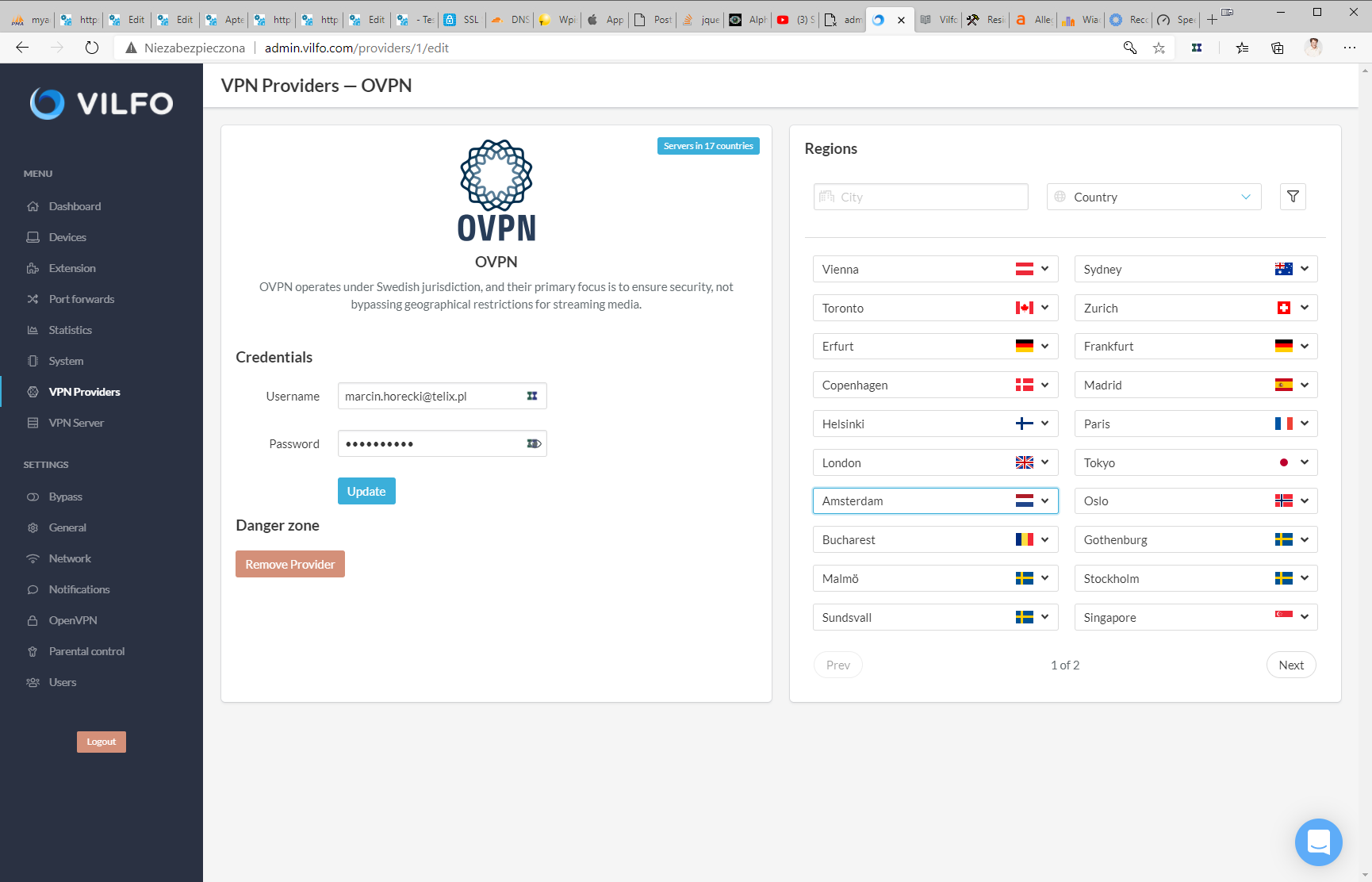Expand the Frankfurt region dropdown
The width and height of the screenshot is (1372, 882).
(1305, 346)
